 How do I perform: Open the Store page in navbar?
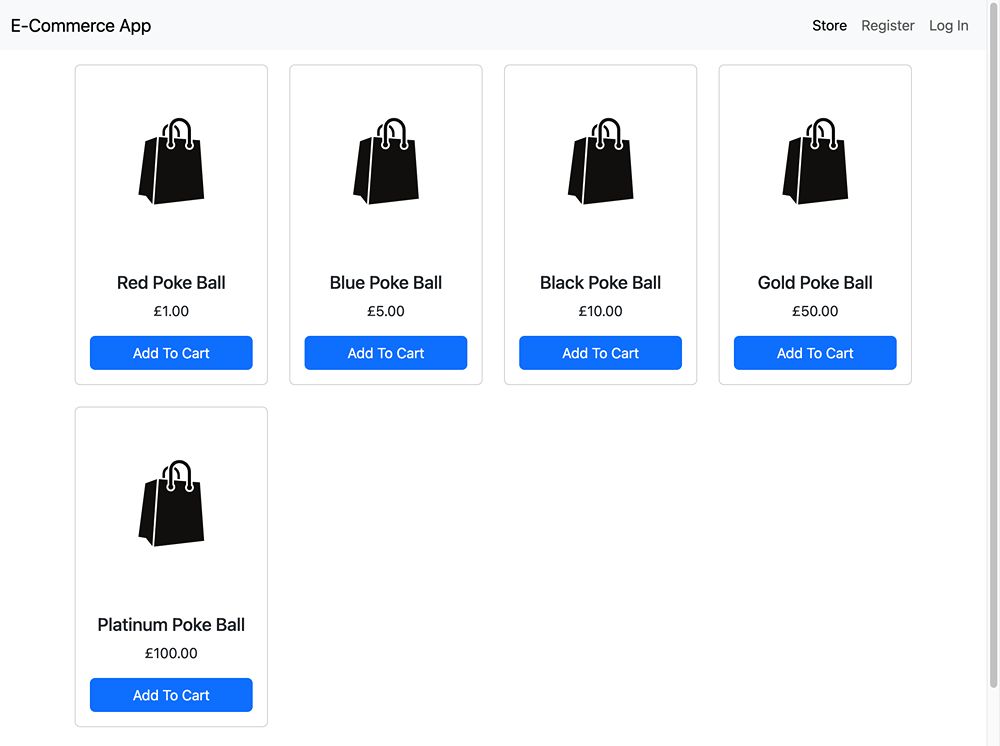coord(829,26)
